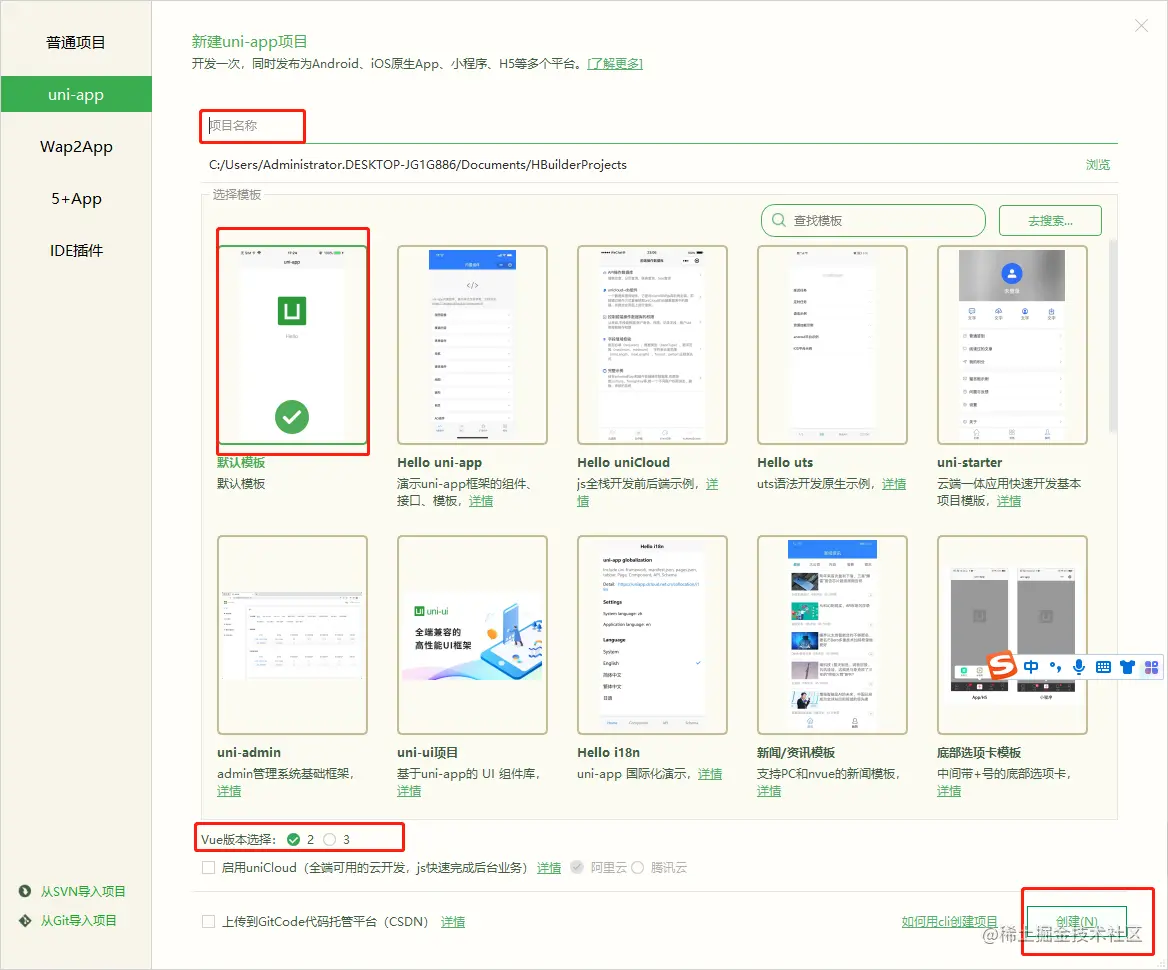Click the template list vertical scrollbar
The height and width of the screenshot is (970, 1168).
(x=1112, y=335)
